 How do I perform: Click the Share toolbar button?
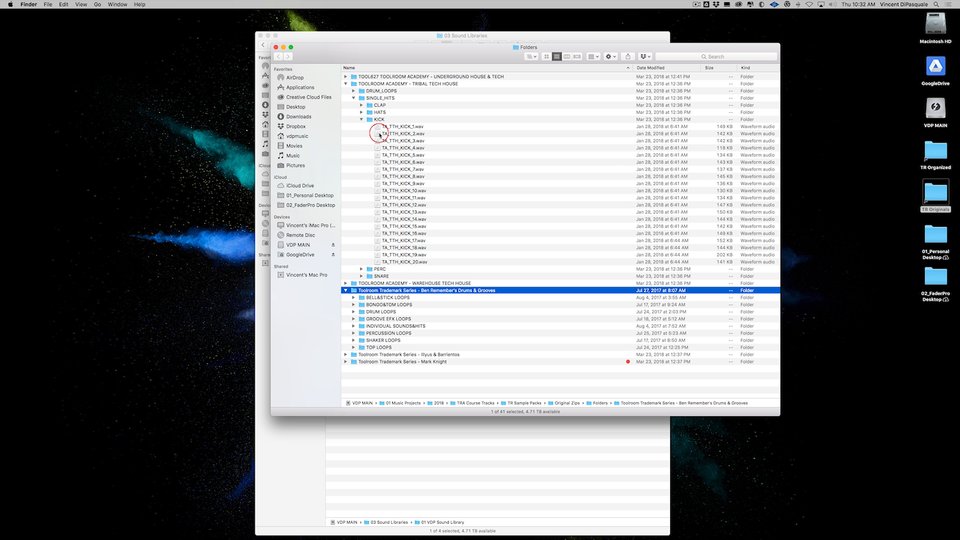628,56
